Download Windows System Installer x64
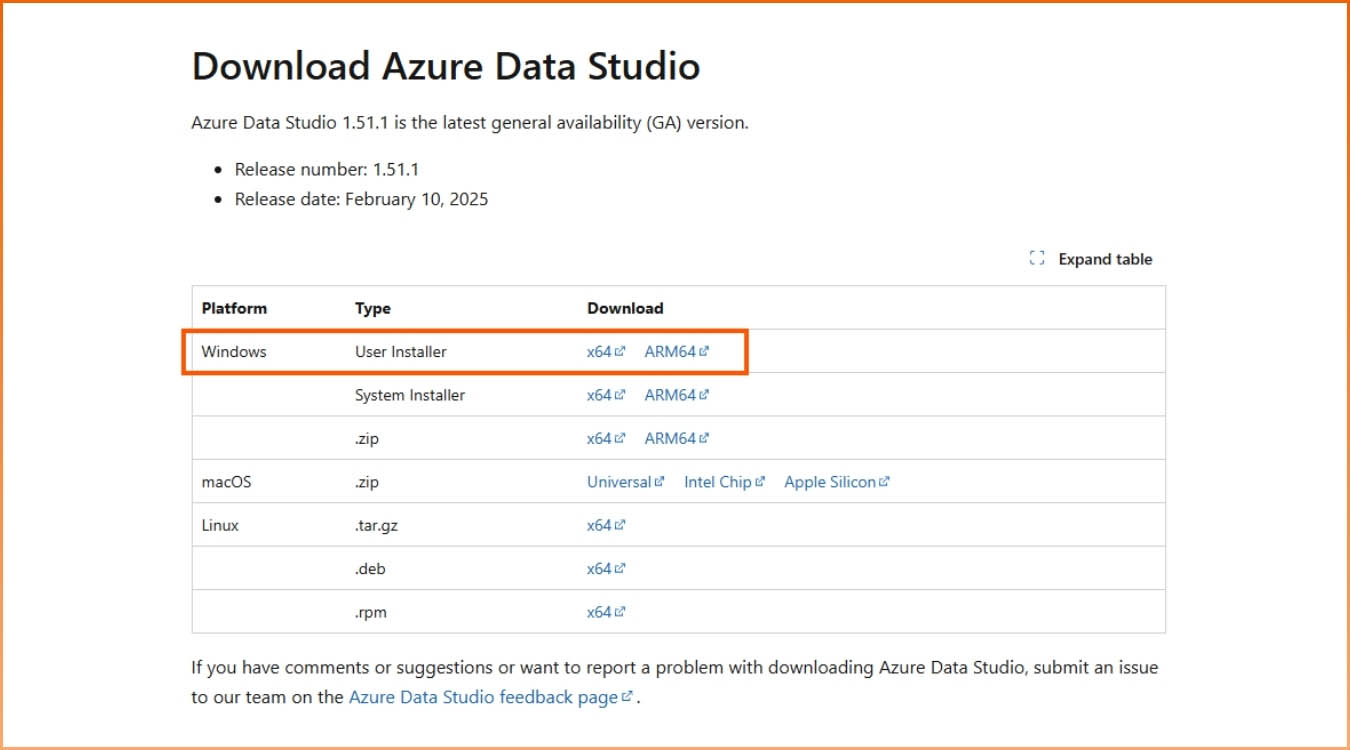1350x750 pixels. [x=606, y=395]
